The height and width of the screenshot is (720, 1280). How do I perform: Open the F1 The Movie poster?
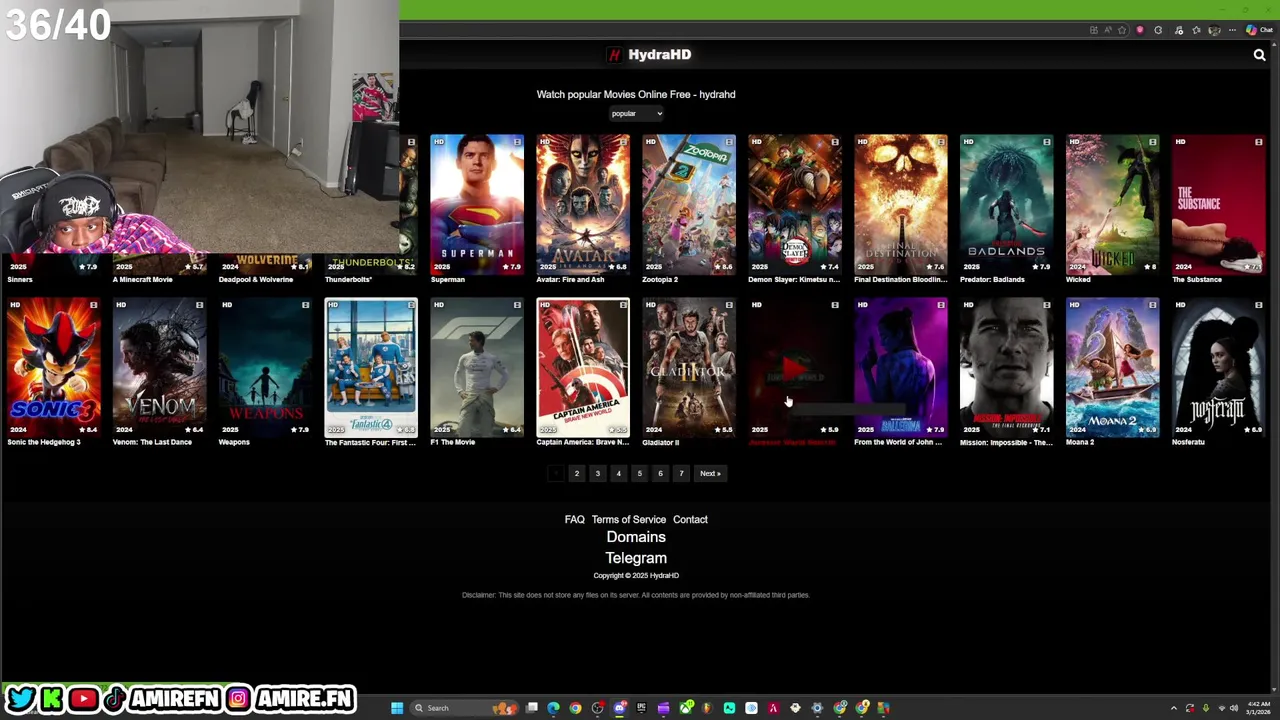477,367
